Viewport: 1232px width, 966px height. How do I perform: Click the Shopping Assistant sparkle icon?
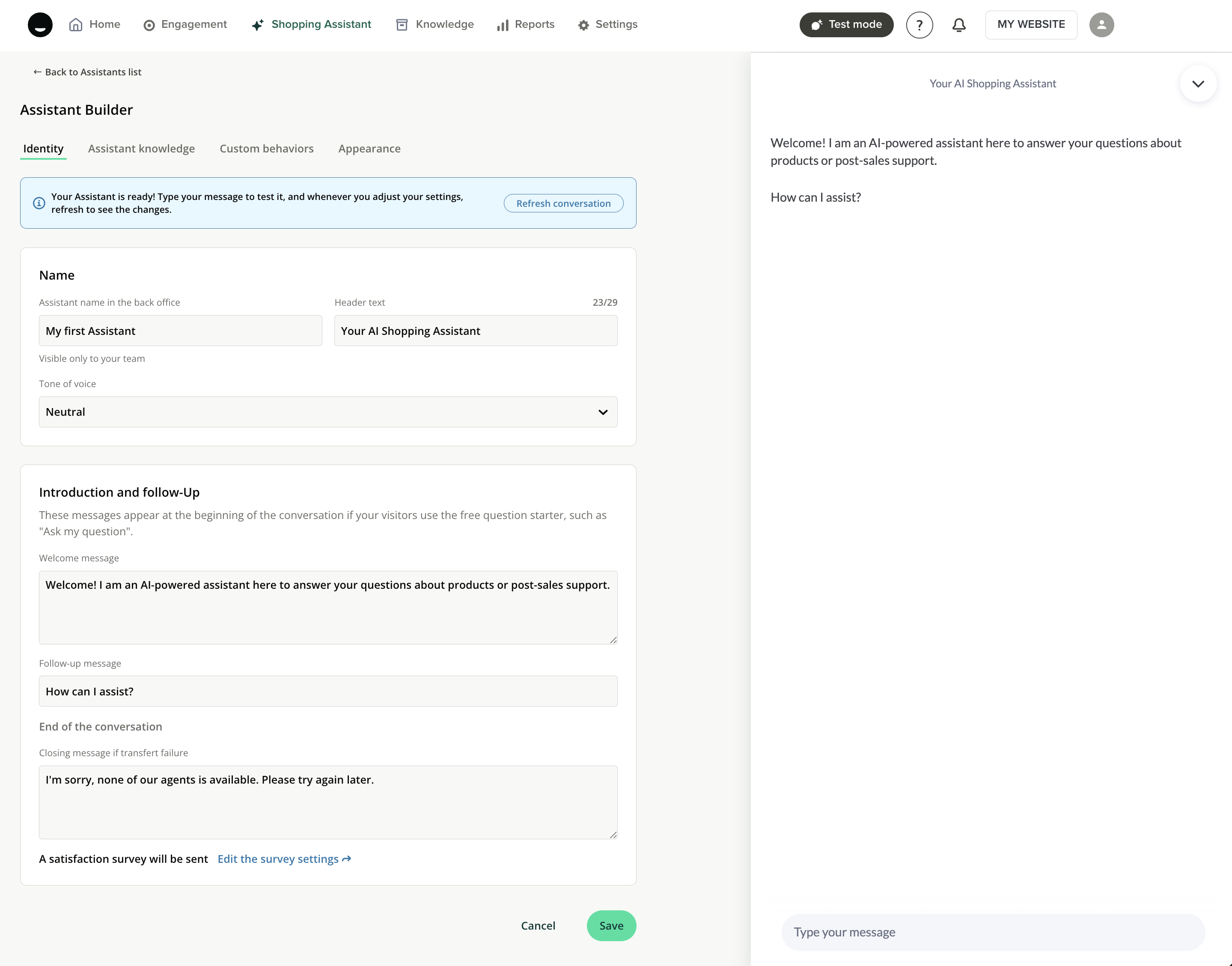(258, 25)
